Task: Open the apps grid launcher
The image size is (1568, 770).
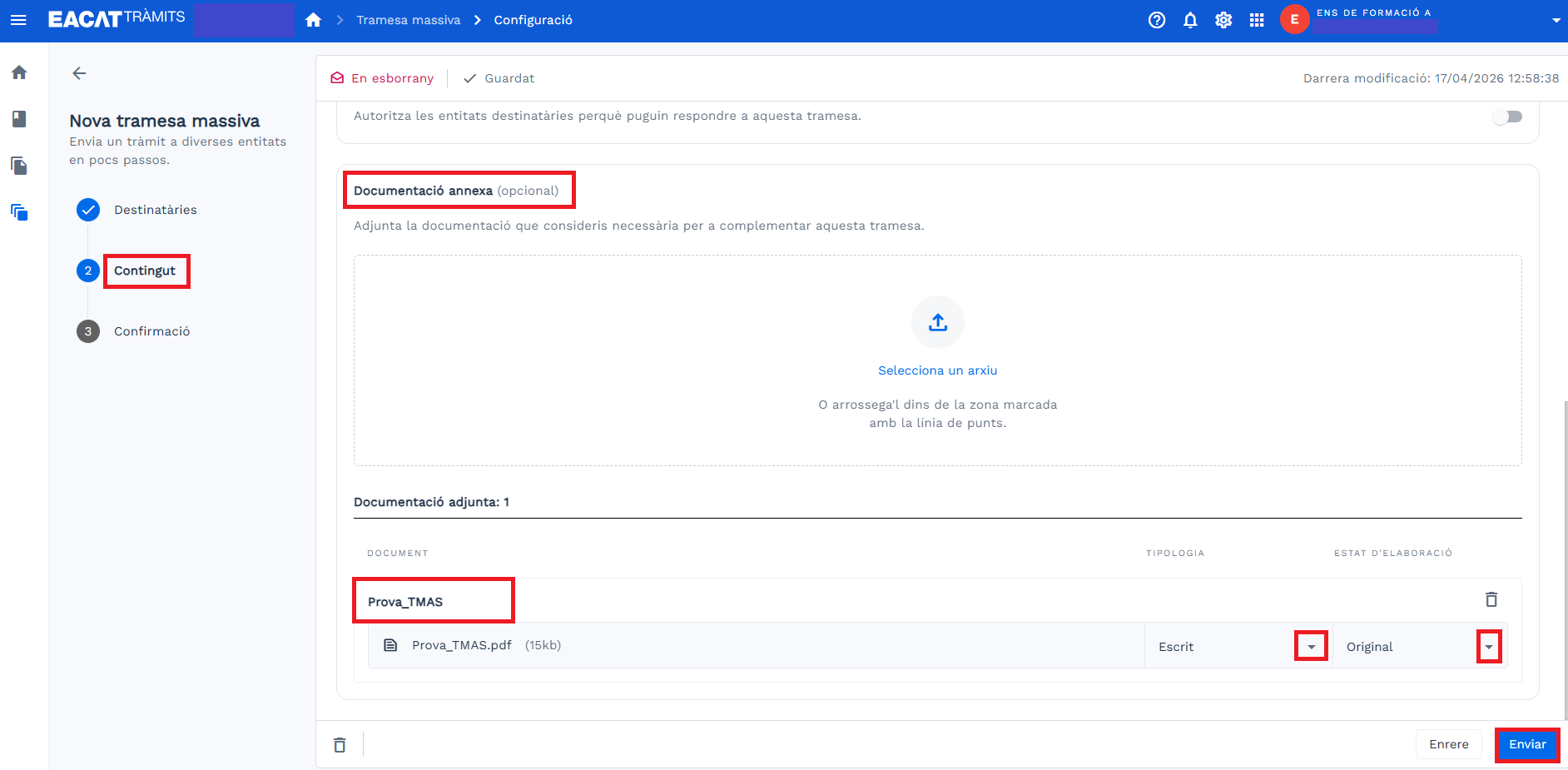Action: pos(1257,20)
